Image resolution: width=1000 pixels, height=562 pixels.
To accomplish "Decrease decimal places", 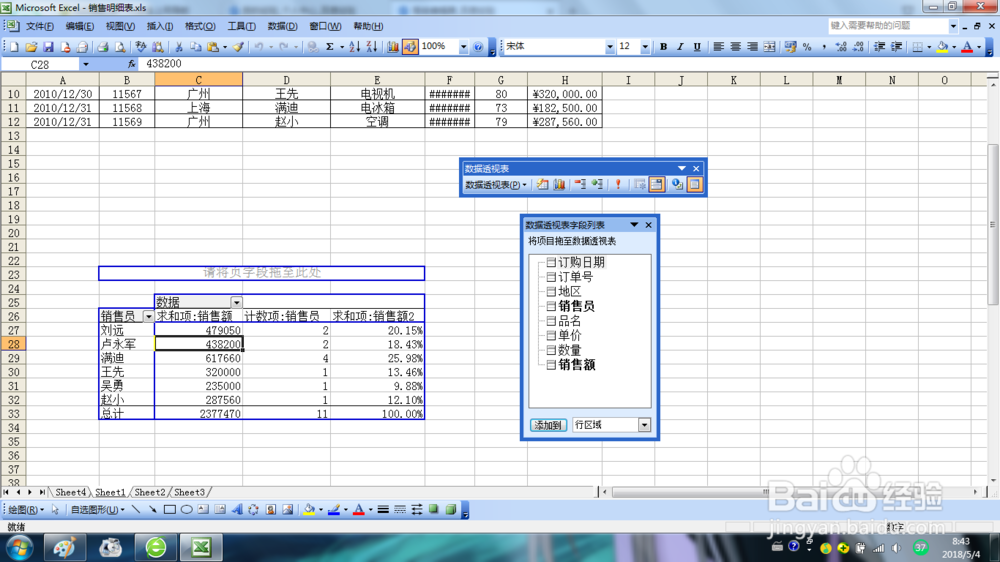I will click(x=858, y=47).
